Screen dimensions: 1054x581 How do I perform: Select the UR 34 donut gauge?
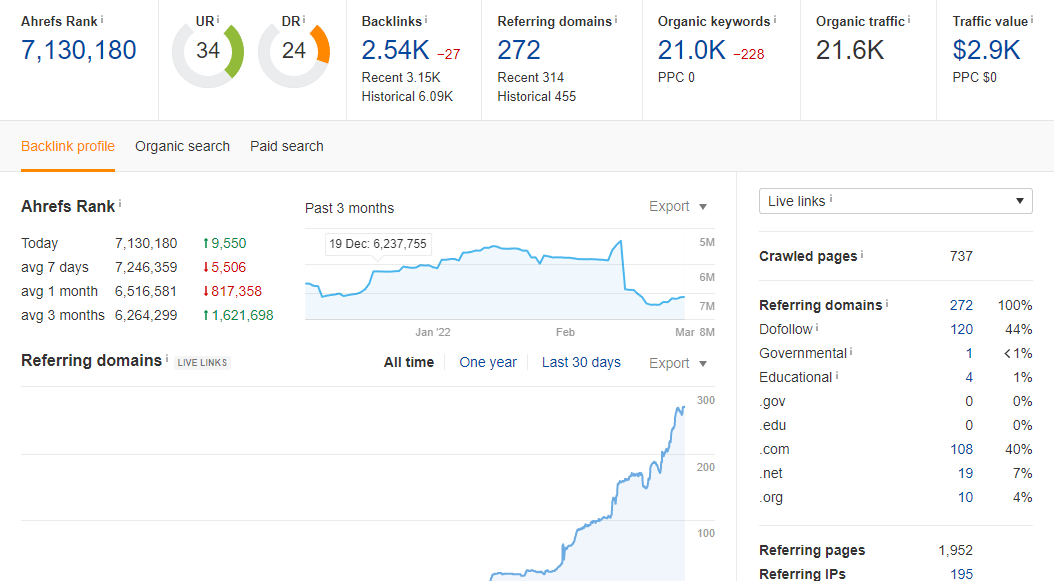point(208,52)
